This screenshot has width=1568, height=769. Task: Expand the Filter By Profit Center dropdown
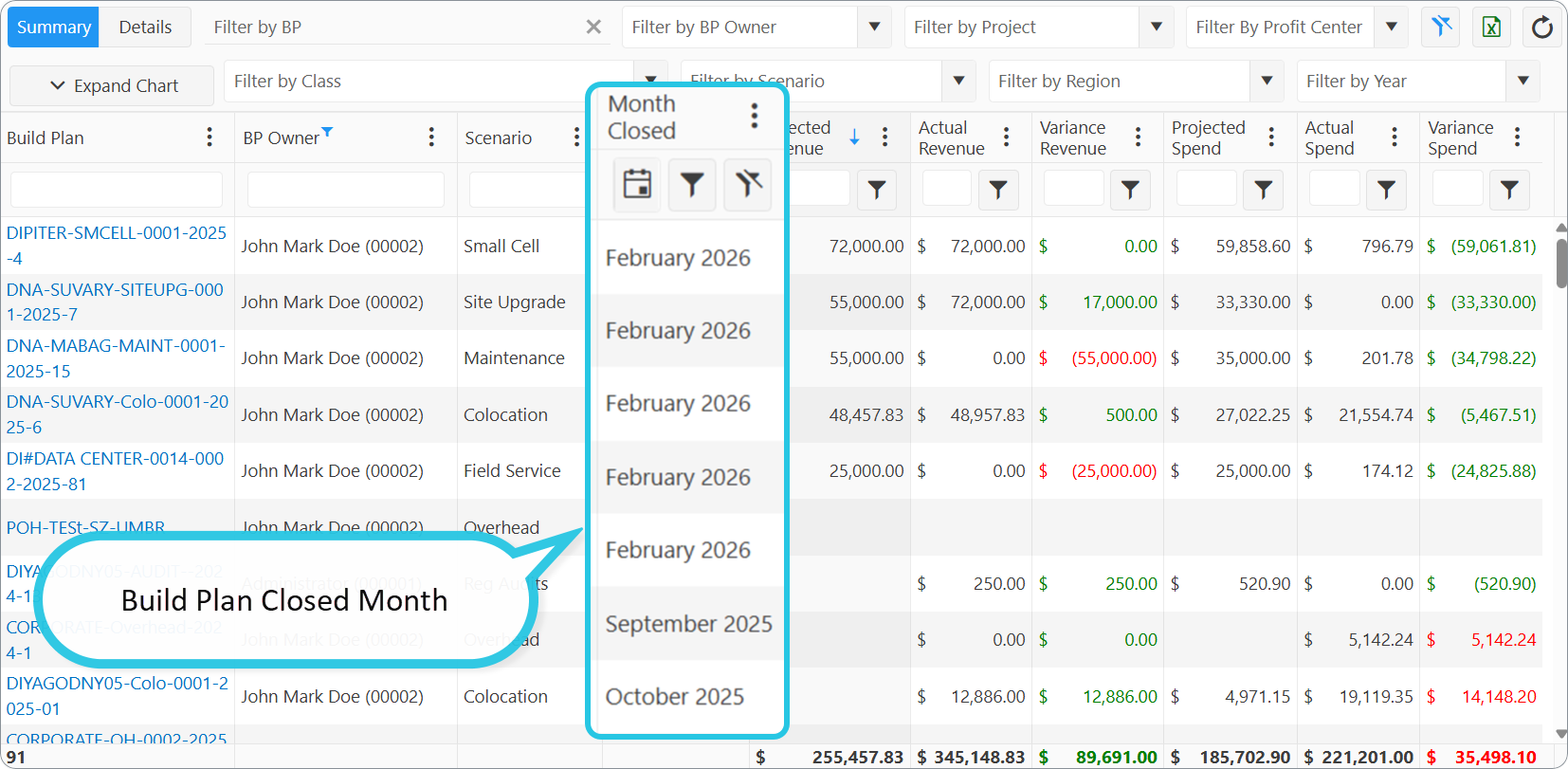coord(1391,27)
